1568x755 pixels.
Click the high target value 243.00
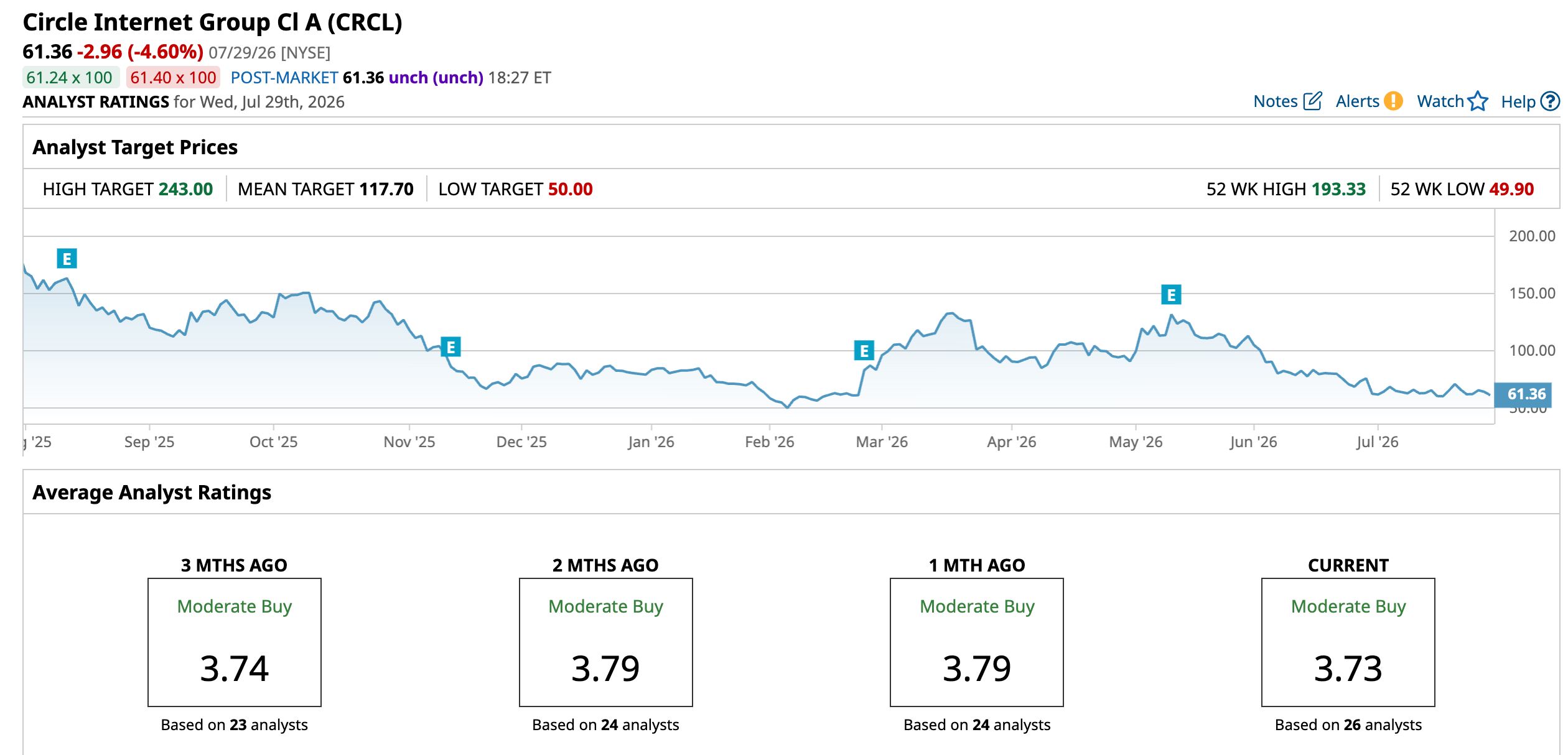point(186,189)
